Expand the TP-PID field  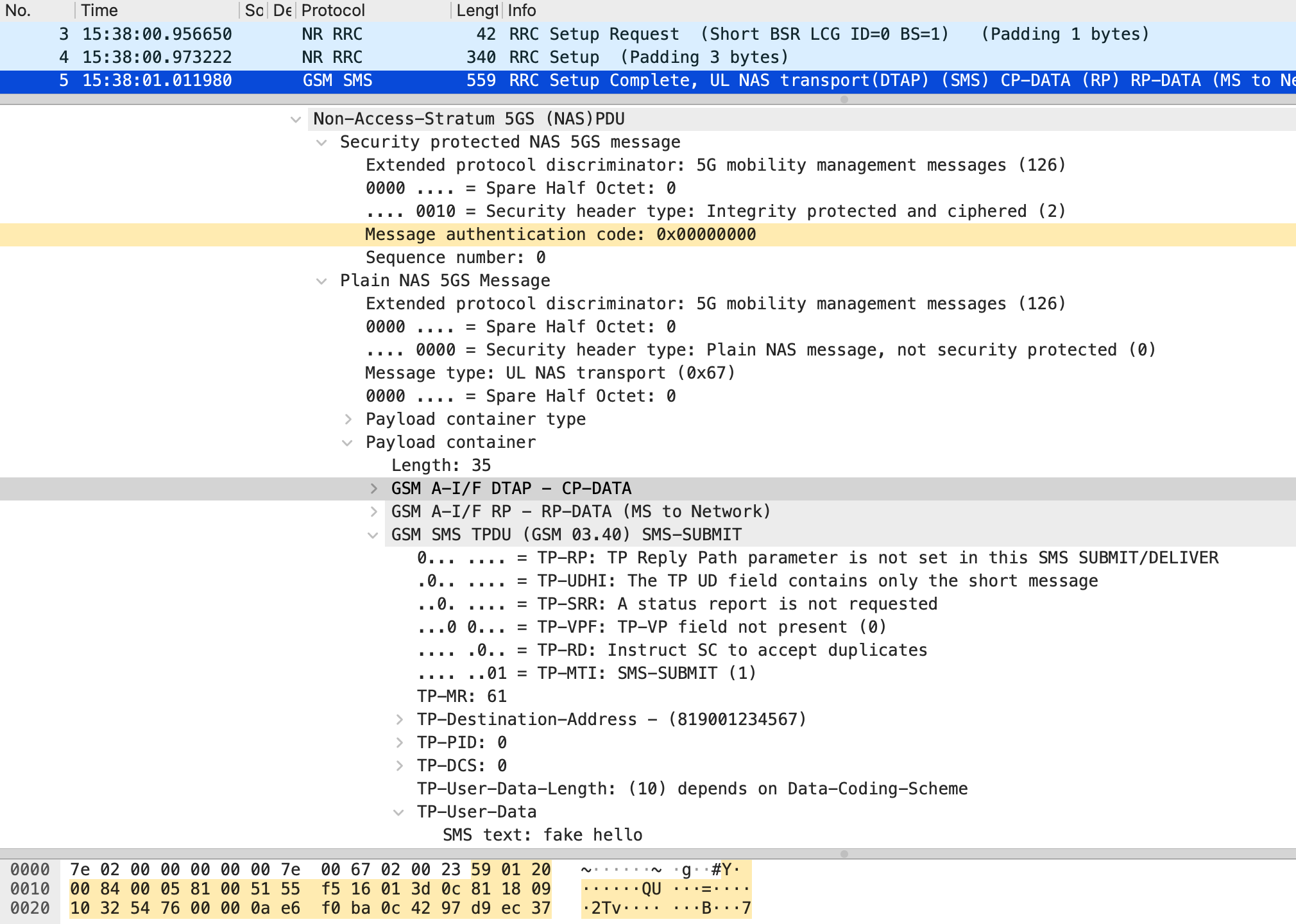point(399,743)
